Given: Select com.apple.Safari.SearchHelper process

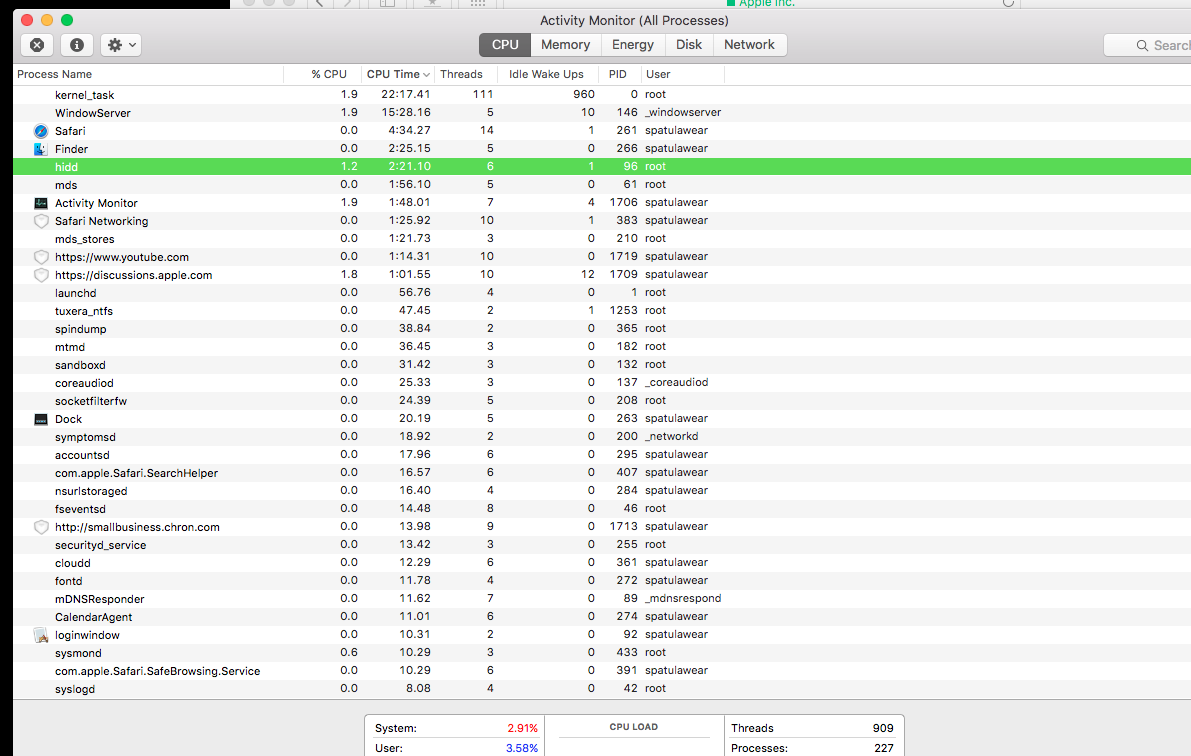Looking at the screenshot, I should coord(602,473).
